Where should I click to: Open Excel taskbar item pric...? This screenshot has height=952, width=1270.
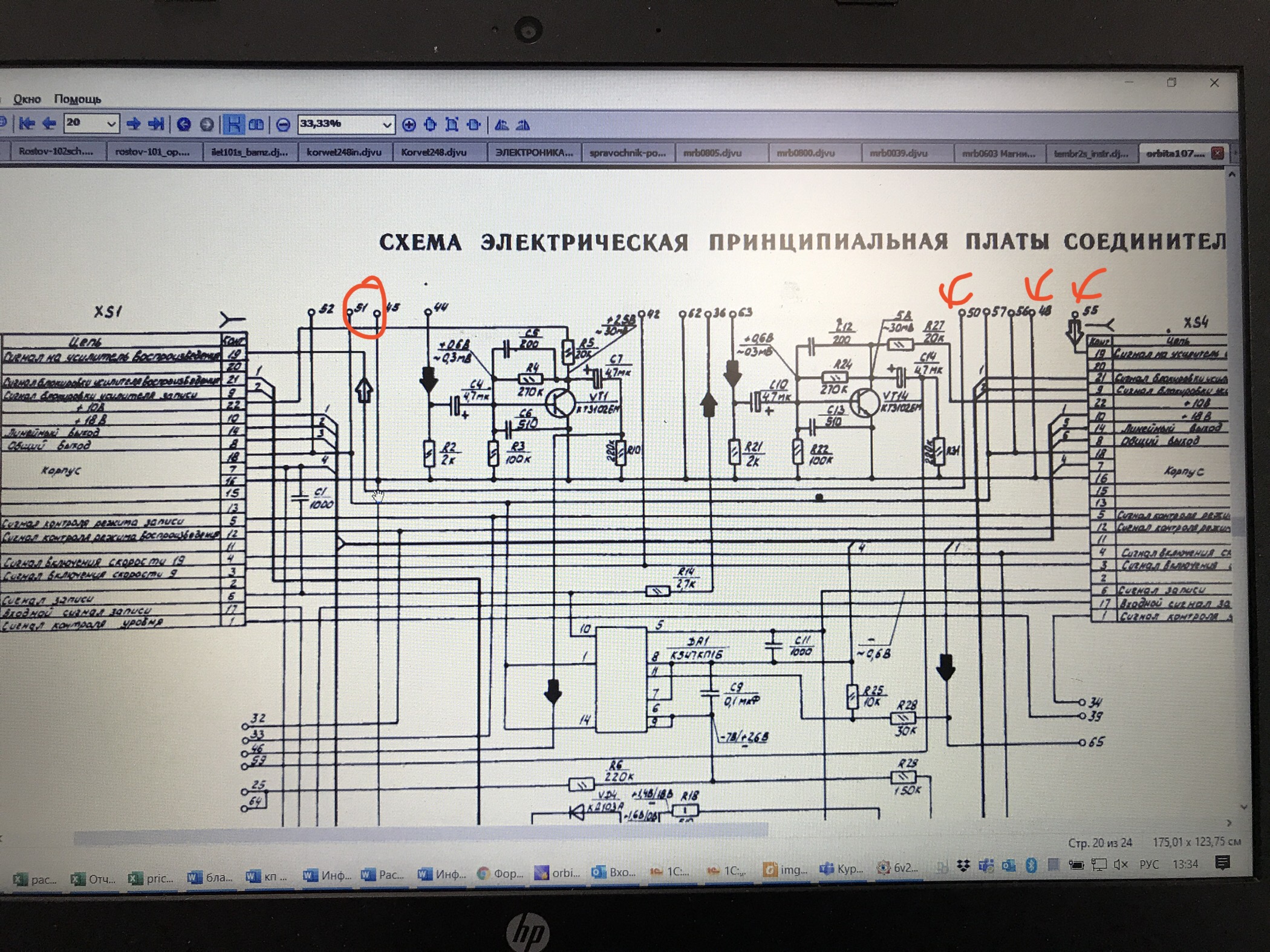[x=152, y=878]
